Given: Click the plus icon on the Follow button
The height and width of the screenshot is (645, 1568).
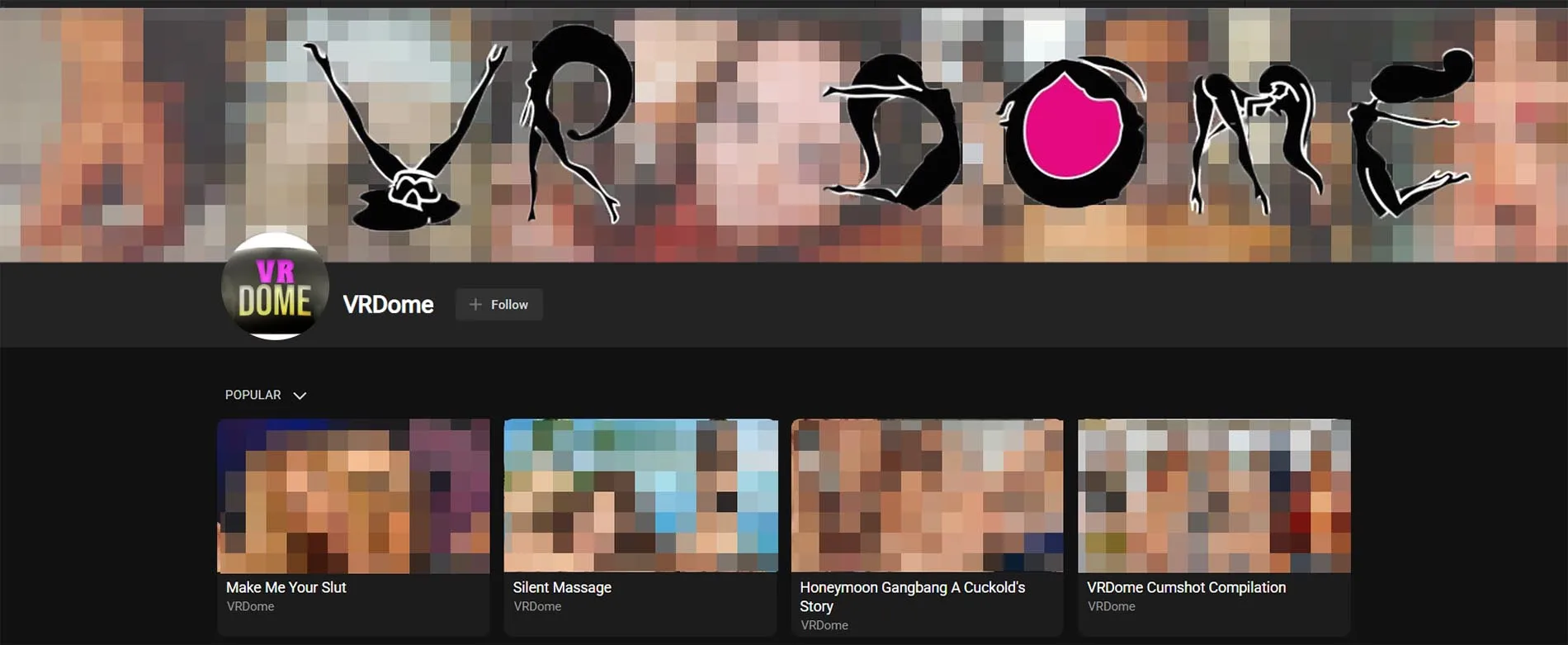Looking at the screenshot, I should 475,305.
